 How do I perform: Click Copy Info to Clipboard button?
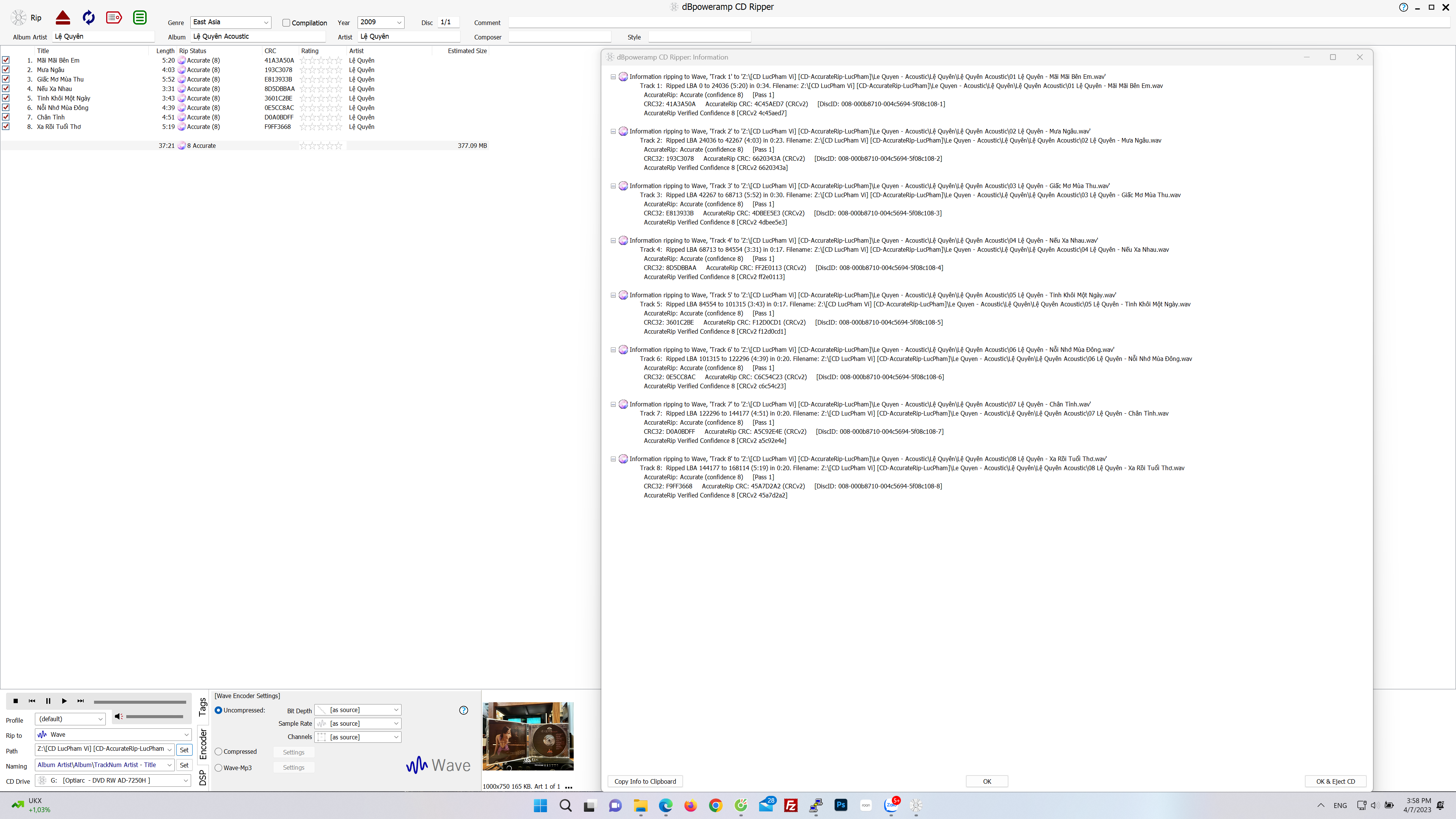click(645, 782)
